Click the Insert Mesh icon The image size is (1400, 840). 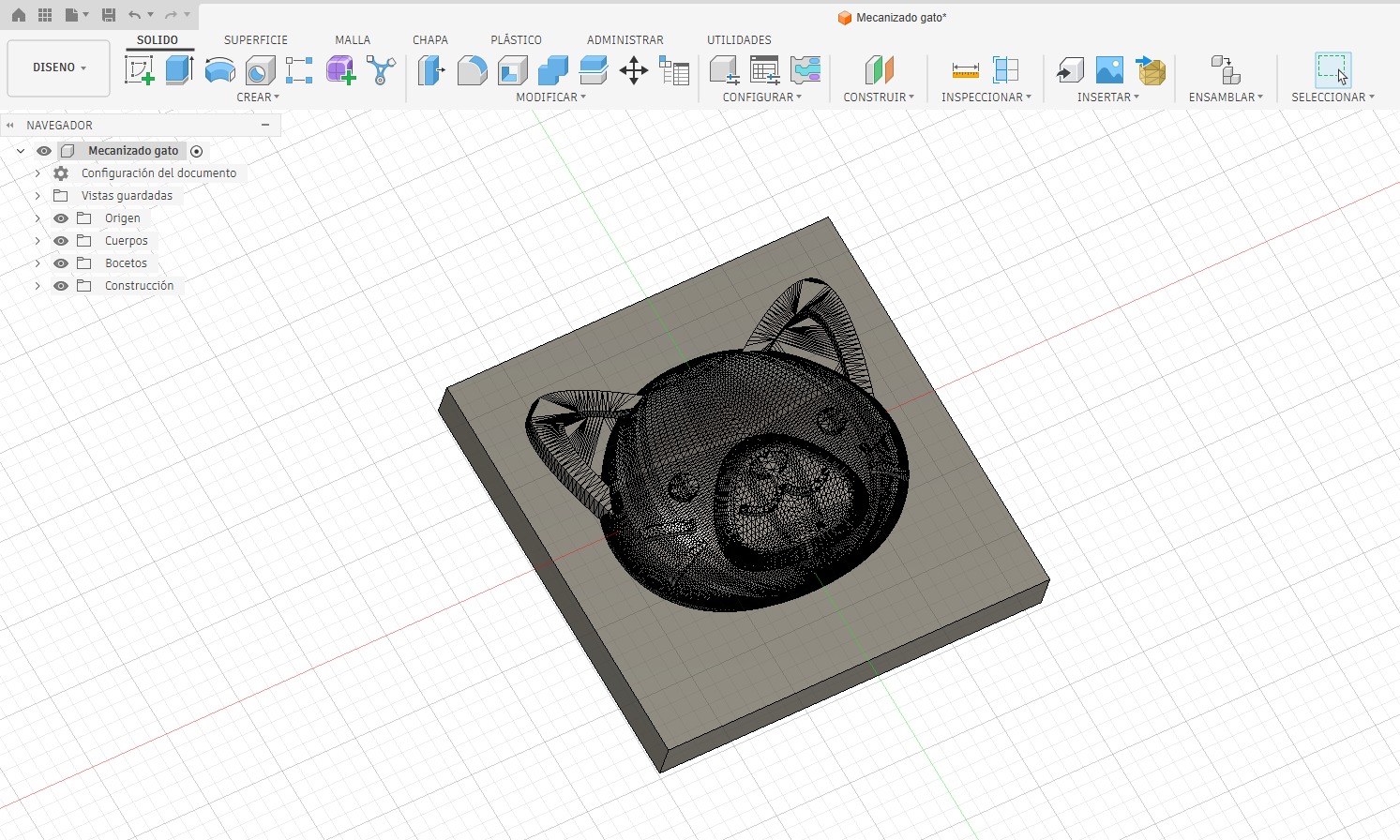[1151, 70]
